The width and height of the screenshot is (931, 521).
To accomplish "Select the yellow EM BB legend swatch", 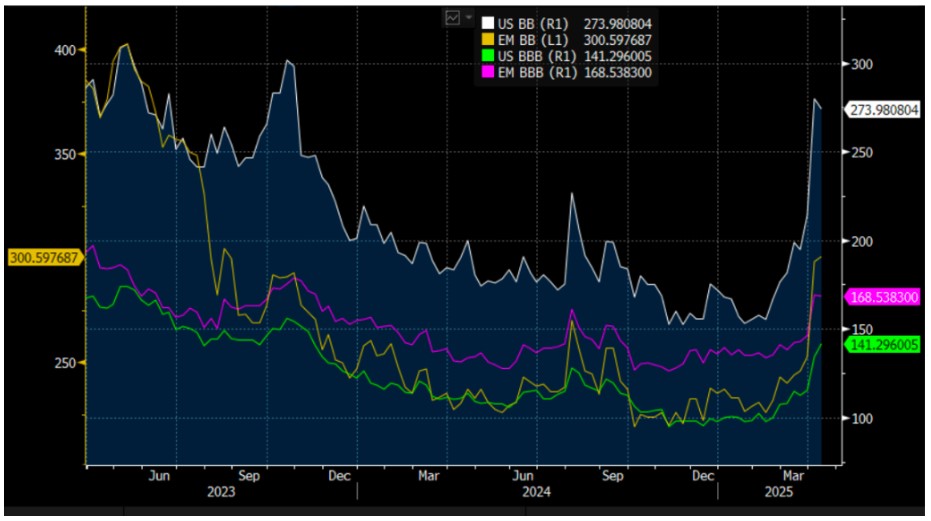I will point(488,38).
